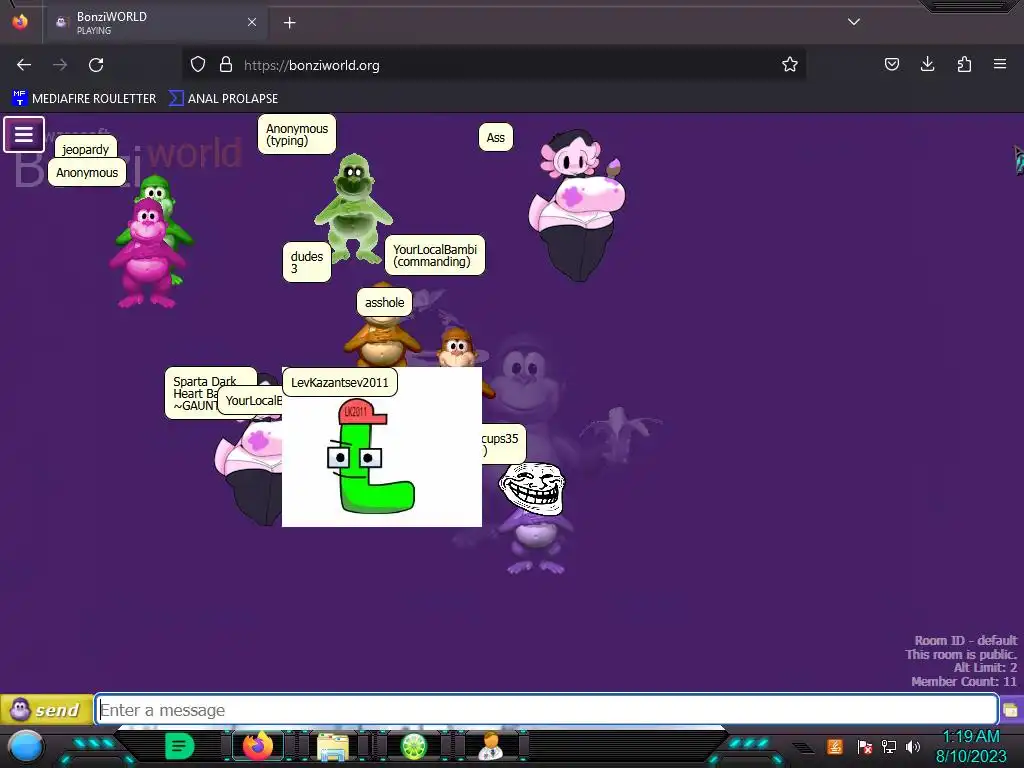Open the green notes app in taskbar
The height and width of the screenshot is (768, 1024).
[180, 746]
